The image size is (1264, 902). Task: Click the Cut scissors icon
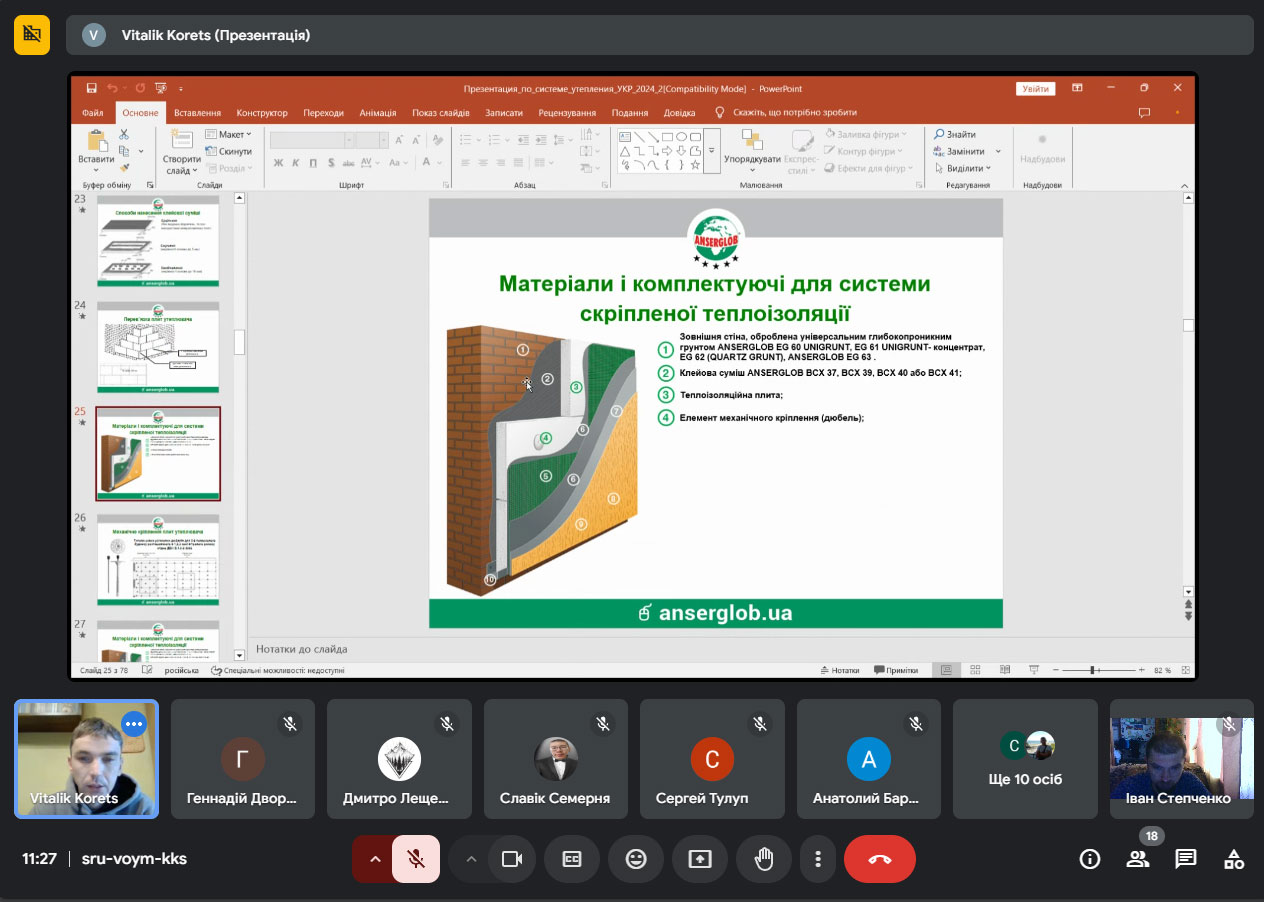124,134
